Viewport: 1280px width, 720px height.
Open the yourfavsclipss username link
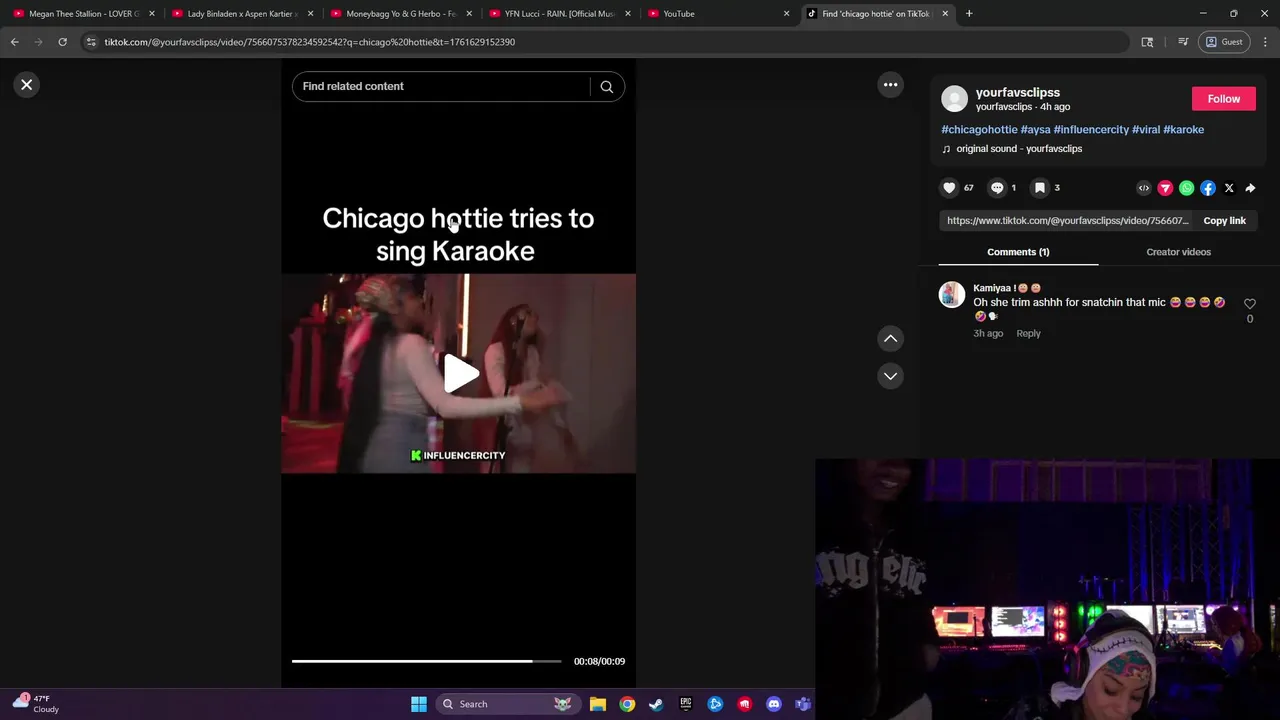1017,92
